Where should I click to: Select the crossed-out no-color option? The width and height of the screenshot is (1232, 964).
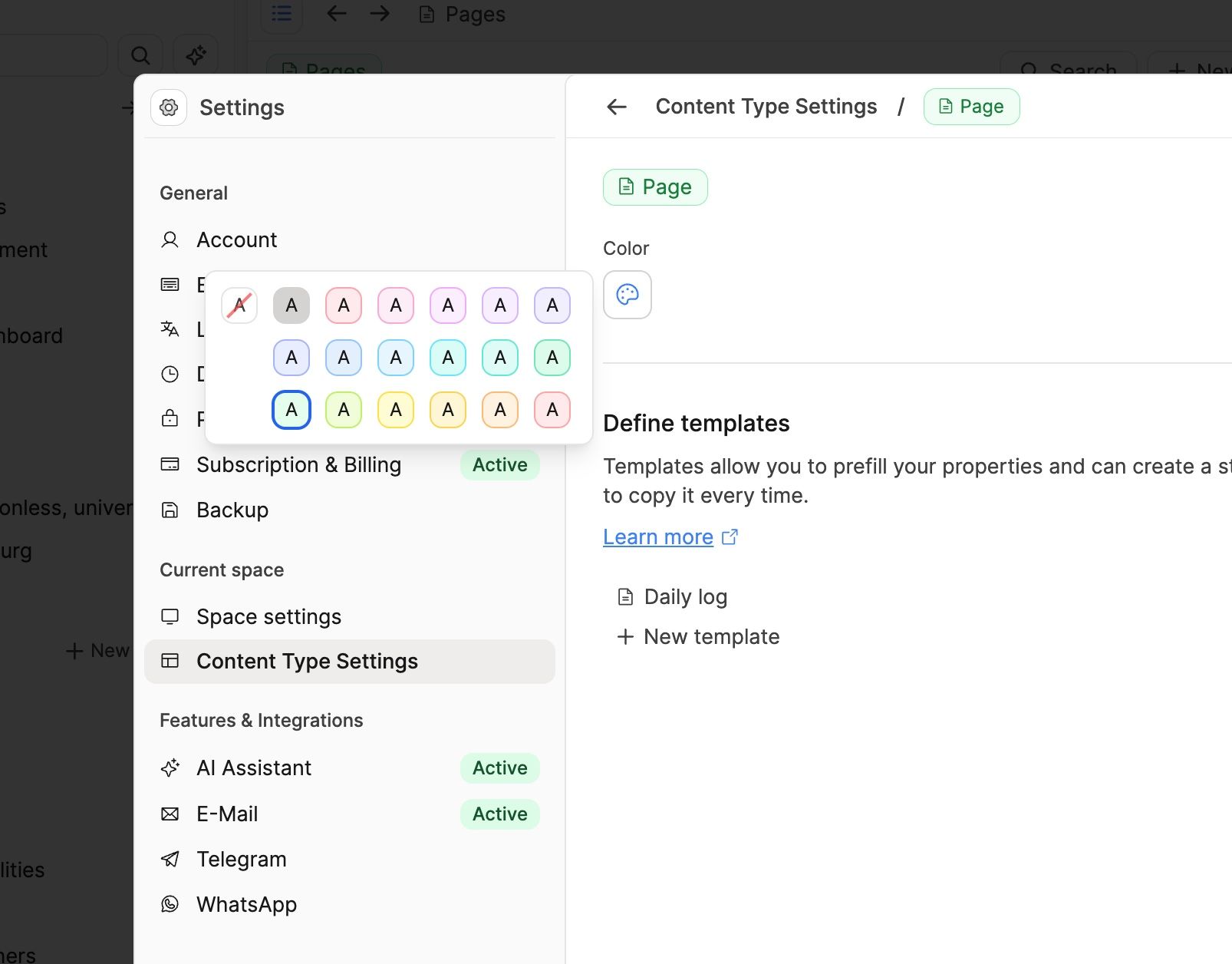[239, 305]
